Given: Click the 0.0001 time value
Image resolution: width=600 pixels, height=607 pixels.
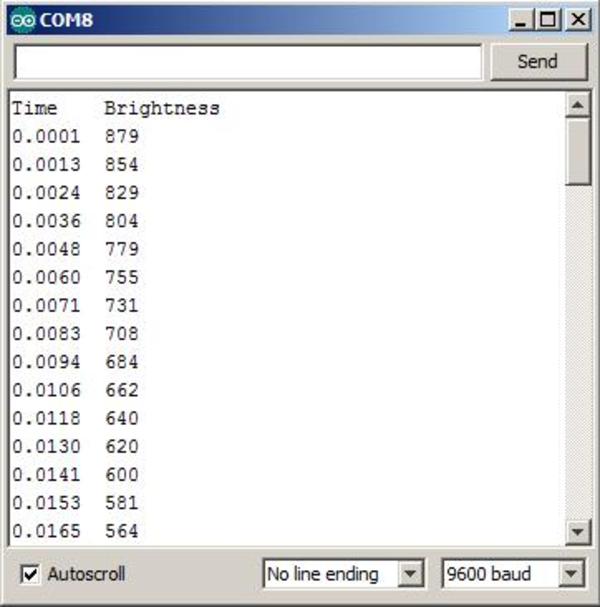Looking at the screenshot, I should coord(46,136).
